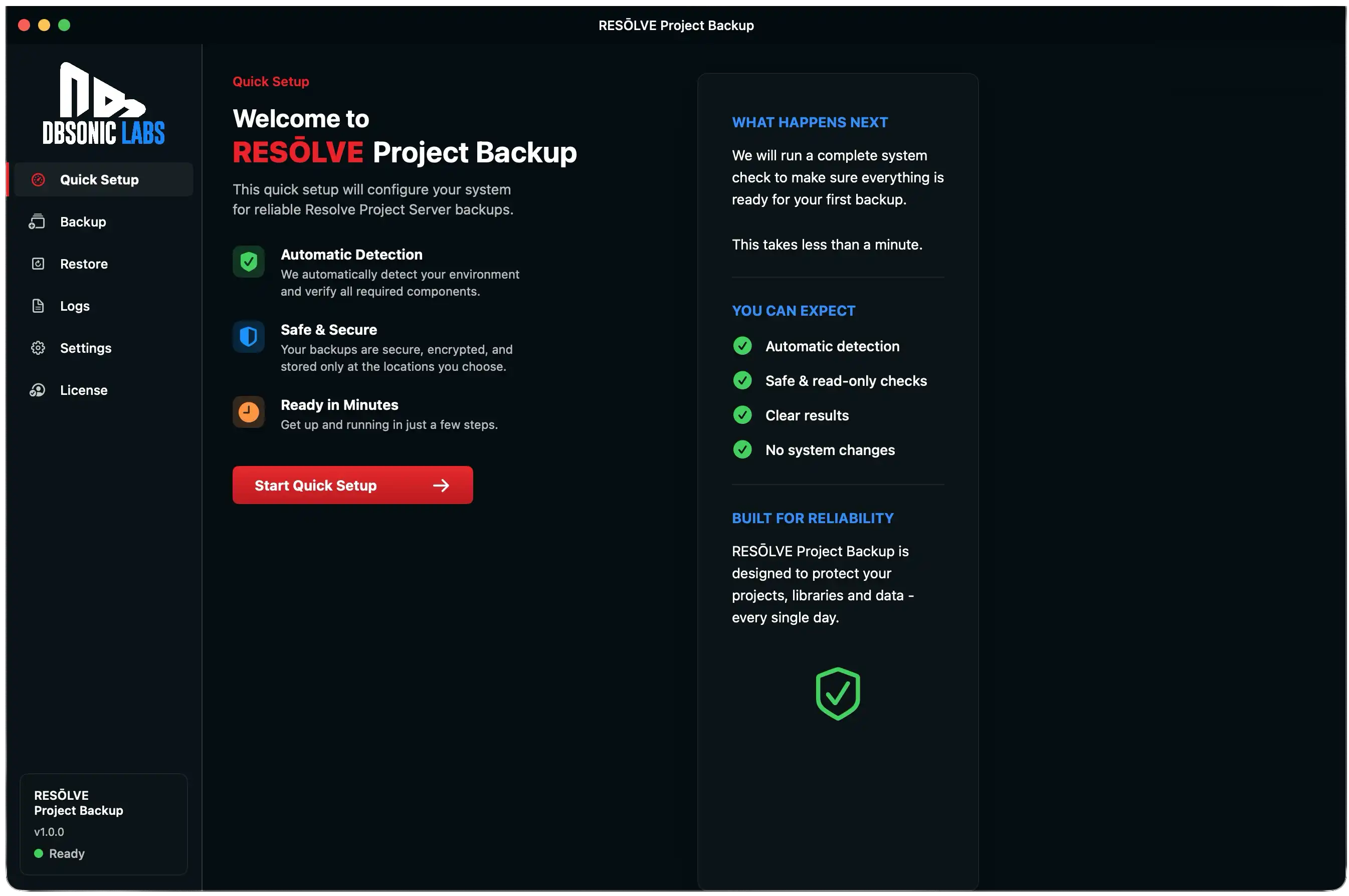Click the "Safe & read-only checks" list item
This screenshot has width=1349, height=896.
tap(846, 381)
